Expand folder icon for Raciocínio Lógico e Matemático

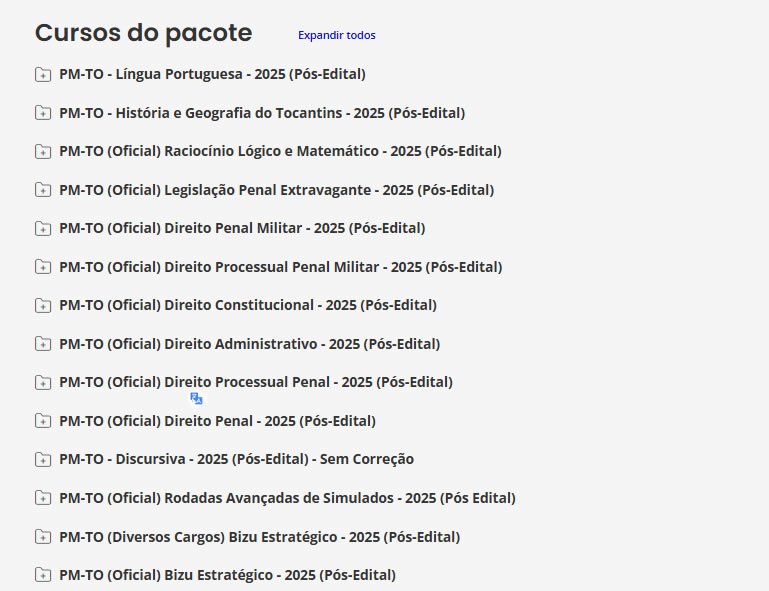click(43, 152)
